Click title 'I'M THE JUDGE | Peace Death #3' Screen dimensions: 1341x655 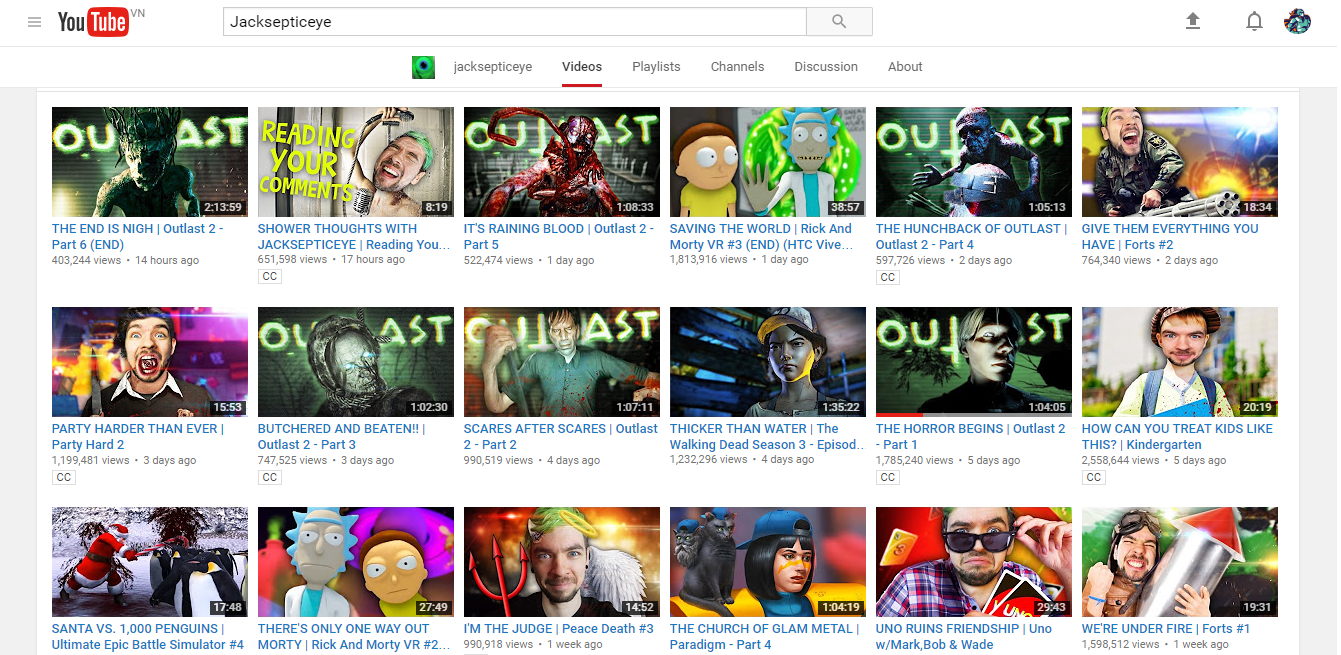(x=559, y=629)
